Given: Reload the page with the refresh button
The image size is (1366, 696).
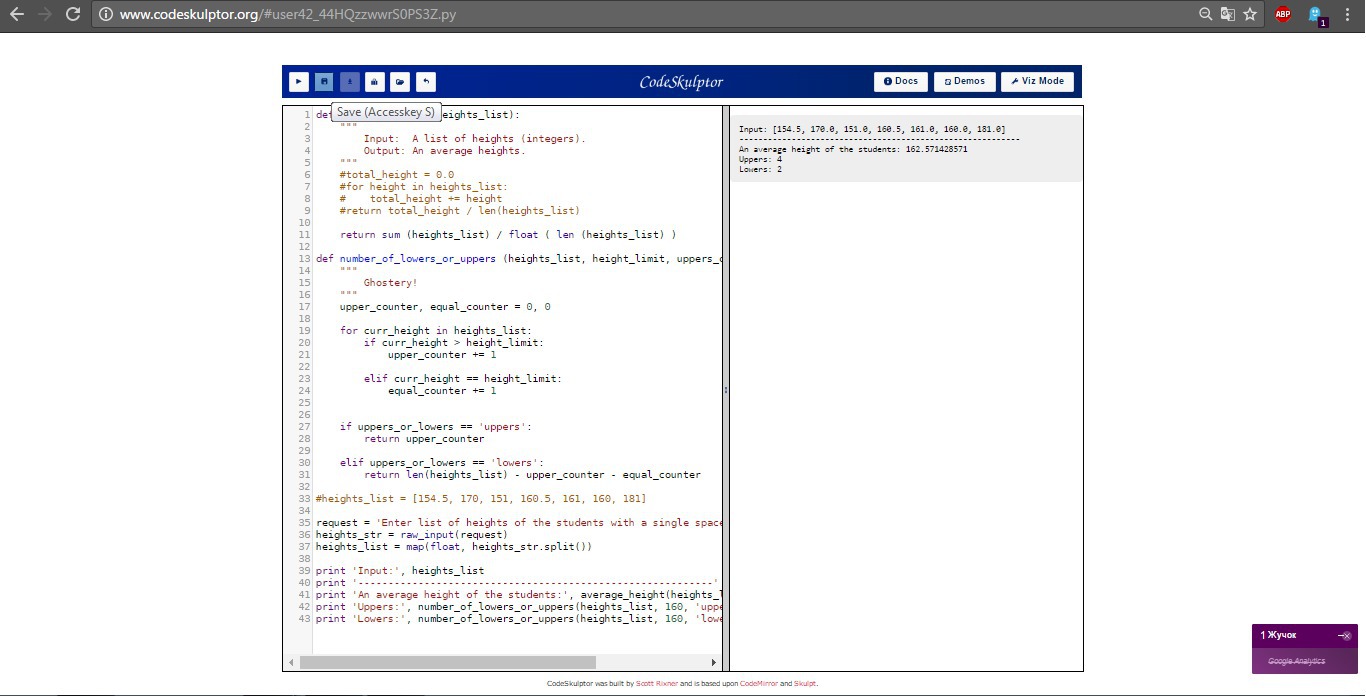Looking at the screenshot, I should (73, 15).
